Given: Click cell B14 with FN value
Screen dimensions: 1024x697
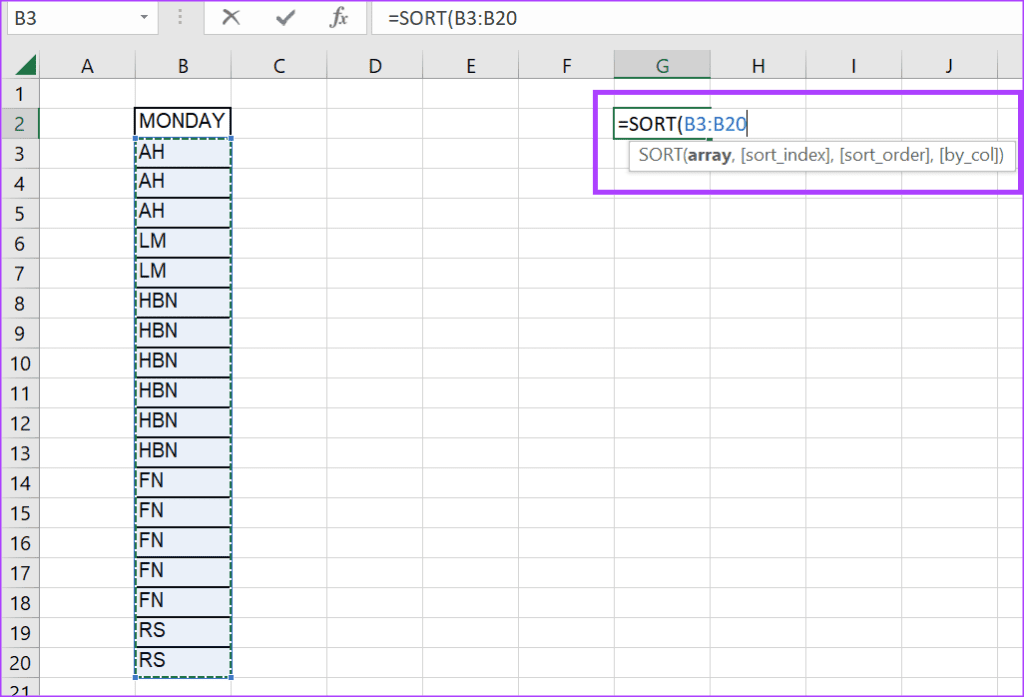Looking at the screenshot, I should 183,481.
